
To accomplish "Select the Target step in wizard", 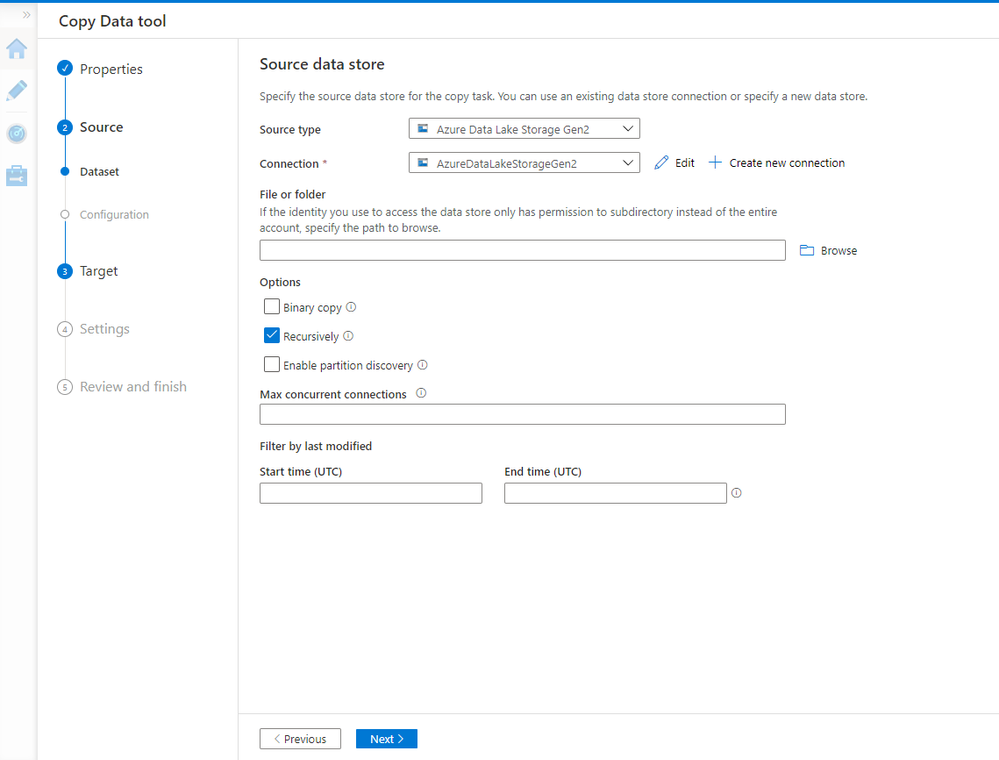I will tap(99, 271).
